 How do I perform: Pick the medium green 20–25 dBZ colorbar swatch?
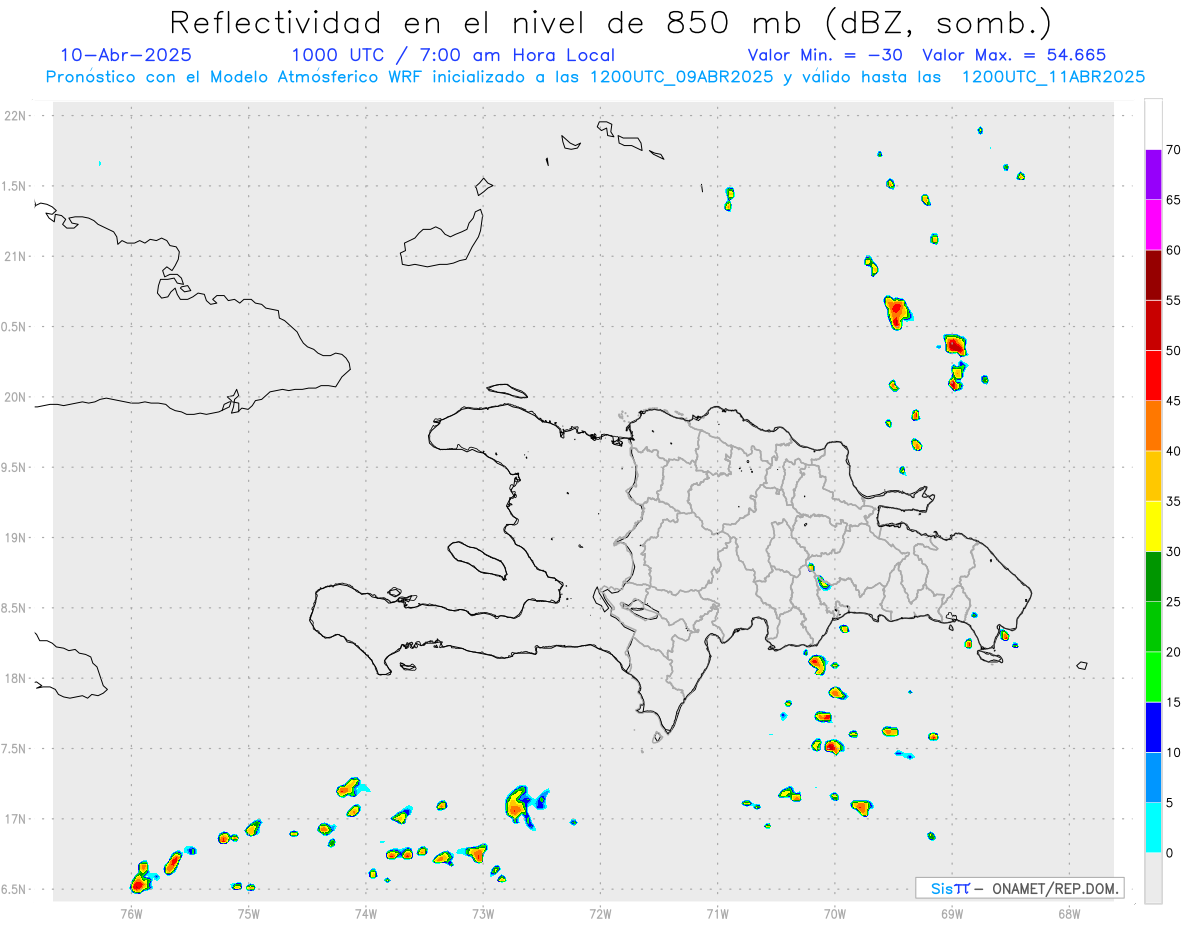tap(1153, 627)
